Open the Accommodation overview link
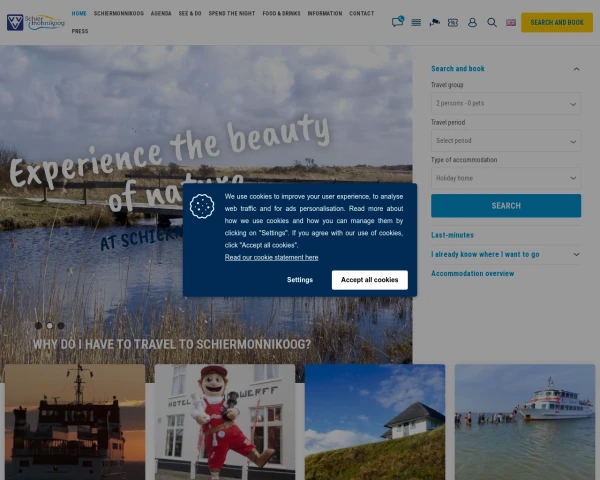Image resolution: width=600 pixels, height=480 pixels. click(473, 273)
